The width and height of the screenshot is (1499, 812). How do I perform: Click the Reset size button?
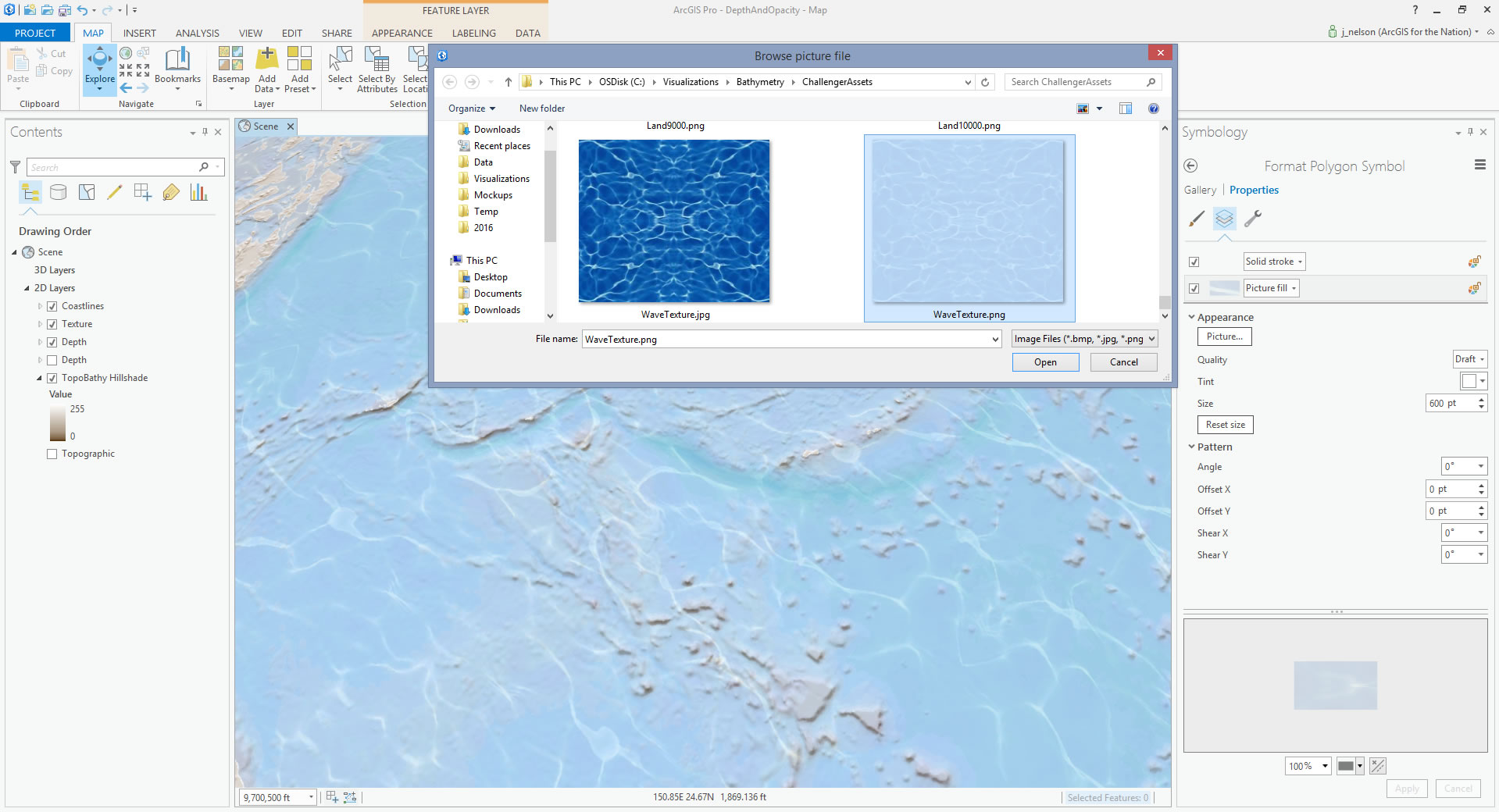click(x=1225, y=425)
